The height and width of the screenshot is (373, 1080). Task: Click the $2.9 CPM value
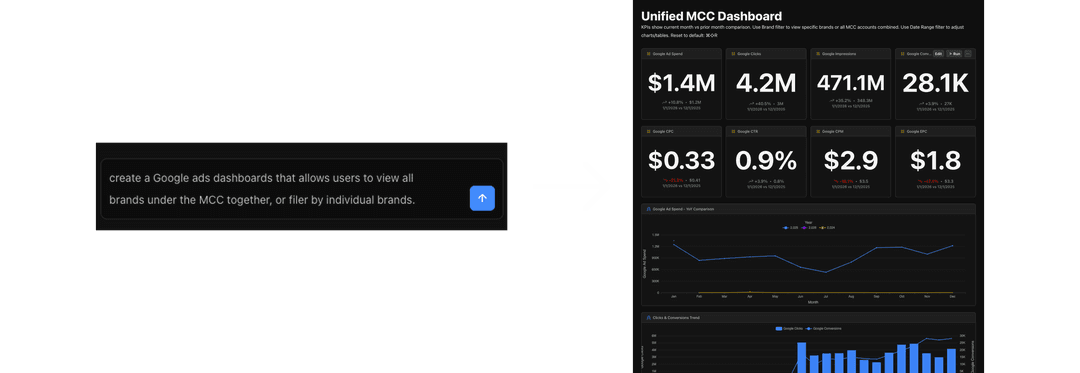click(x=851, y=160)
